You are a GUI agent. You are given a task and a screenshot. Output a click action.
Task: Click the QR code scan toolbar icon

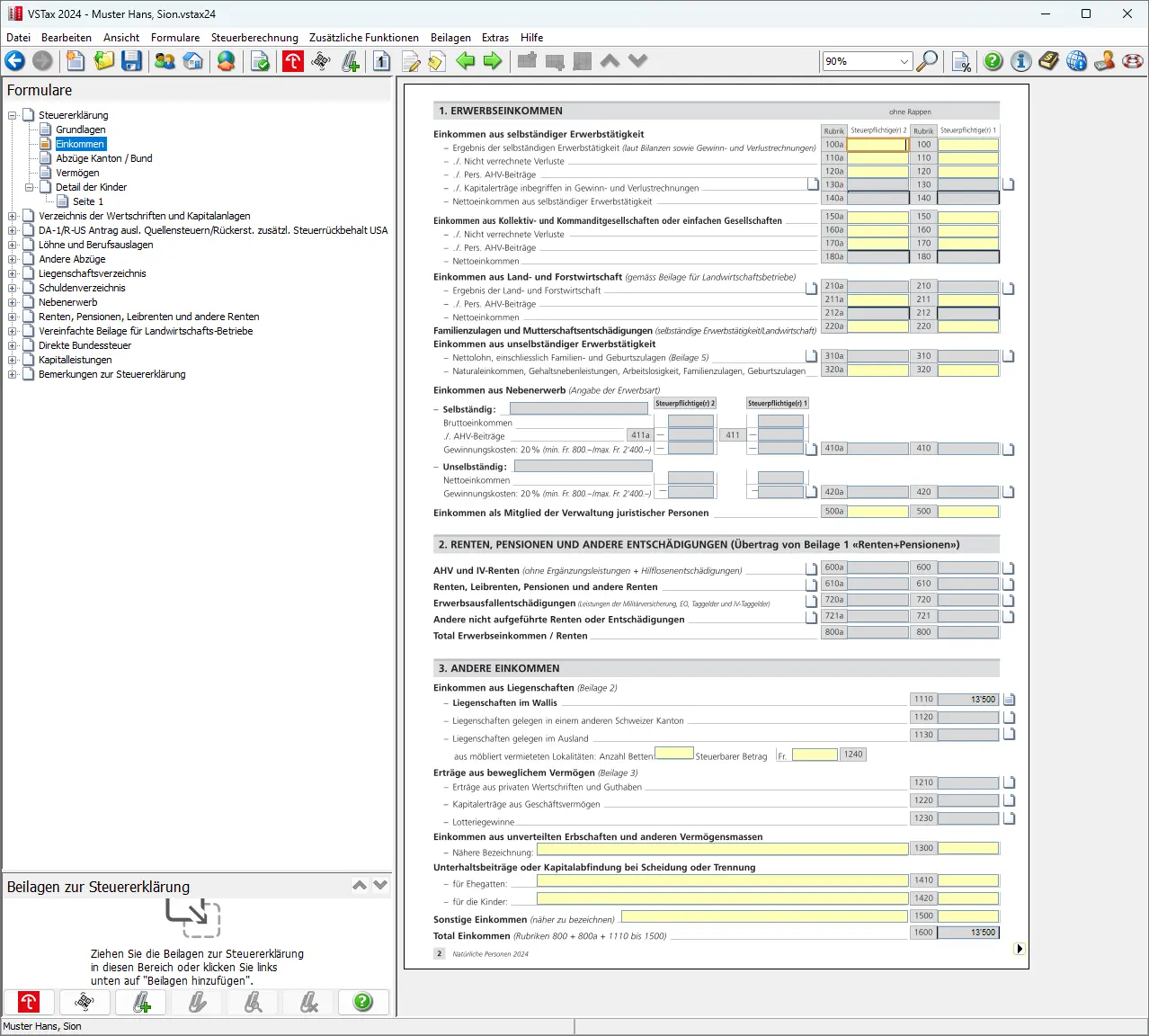[x=321, y=61]
